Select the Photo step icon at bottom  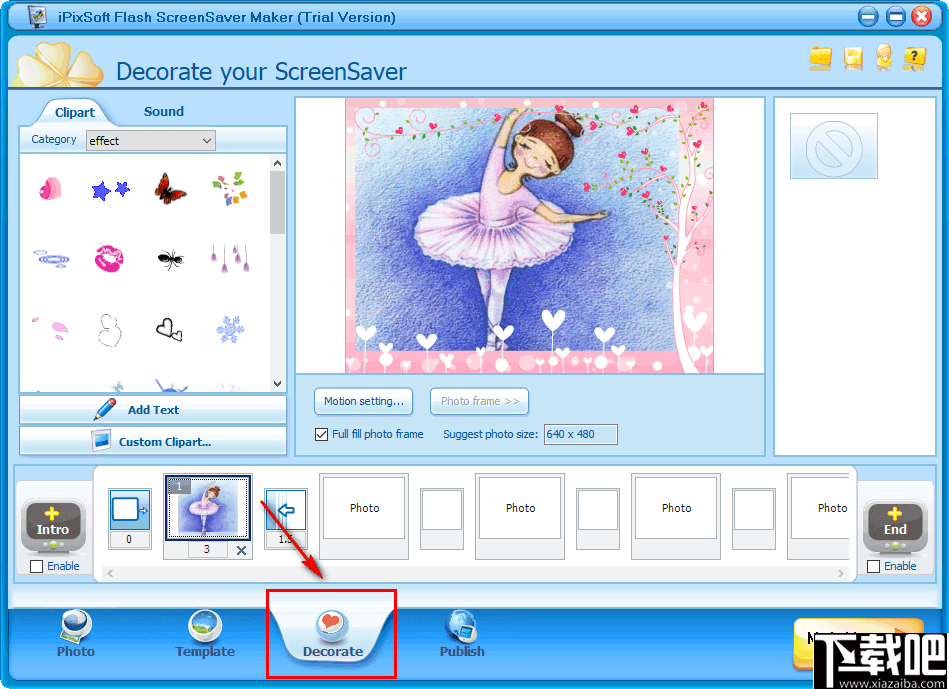click(x=75, y=632)
